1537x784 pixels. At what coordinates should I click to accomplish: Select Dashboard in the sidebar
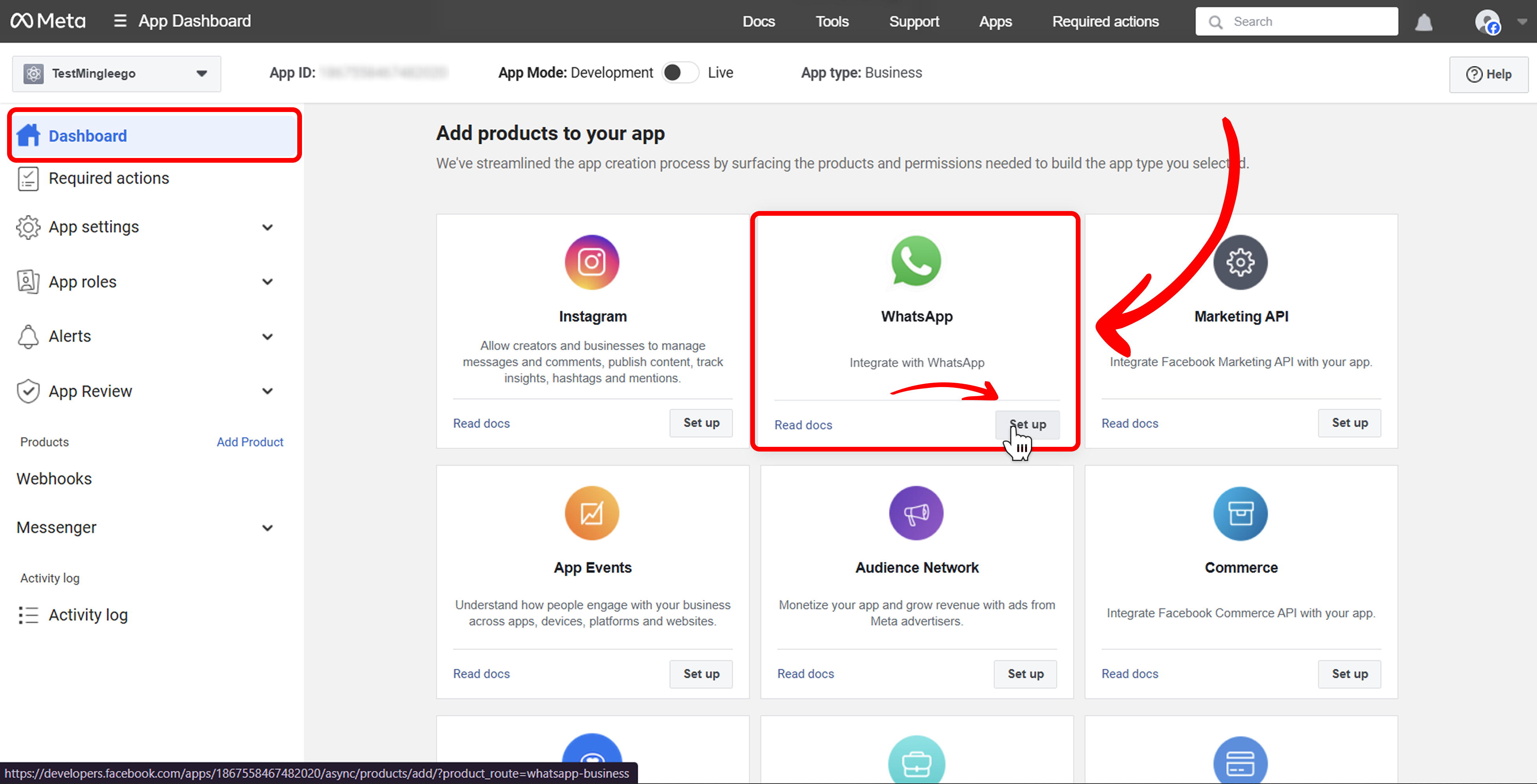point(155,135)
